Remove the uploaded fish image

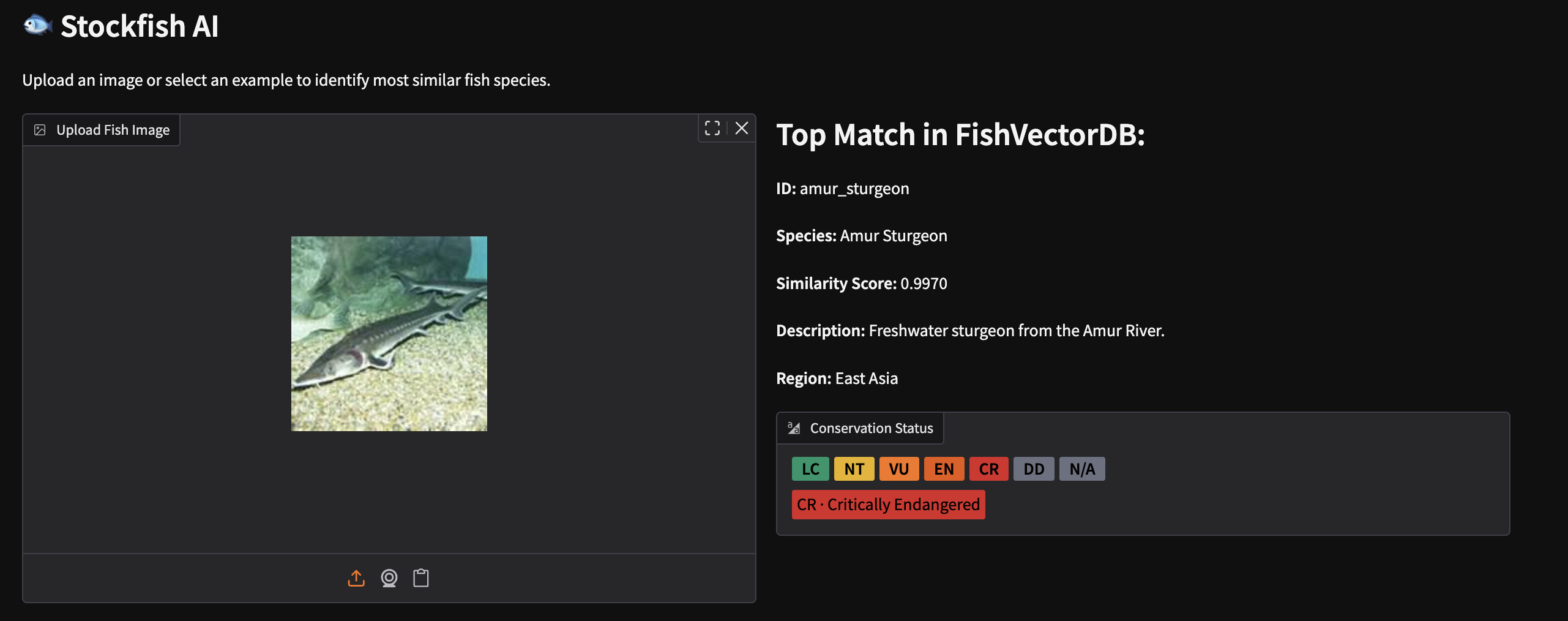(x=742, y=128)
